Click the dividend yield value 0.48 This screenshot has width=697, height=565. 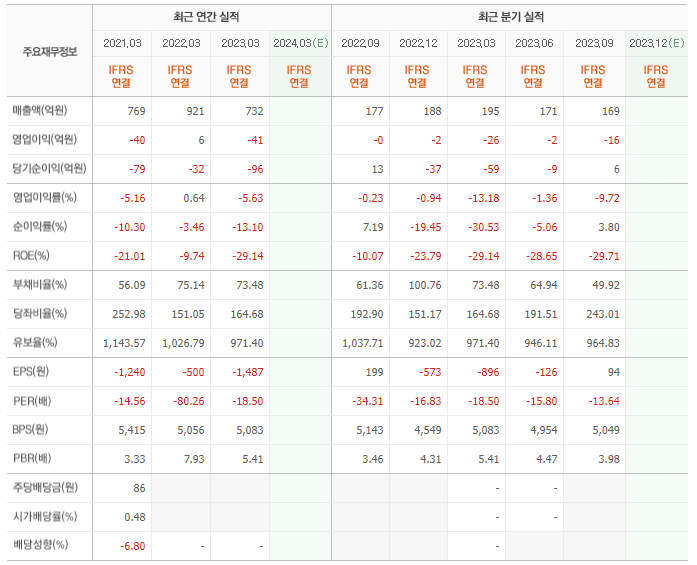135,517
